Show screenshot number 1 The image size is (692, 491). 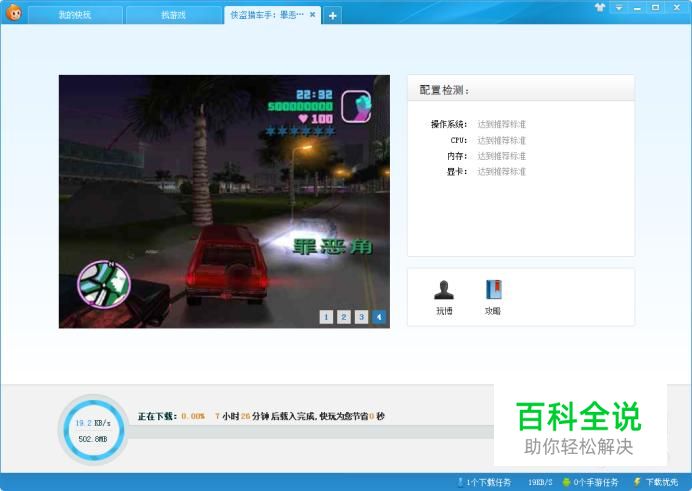pos(326,317)
